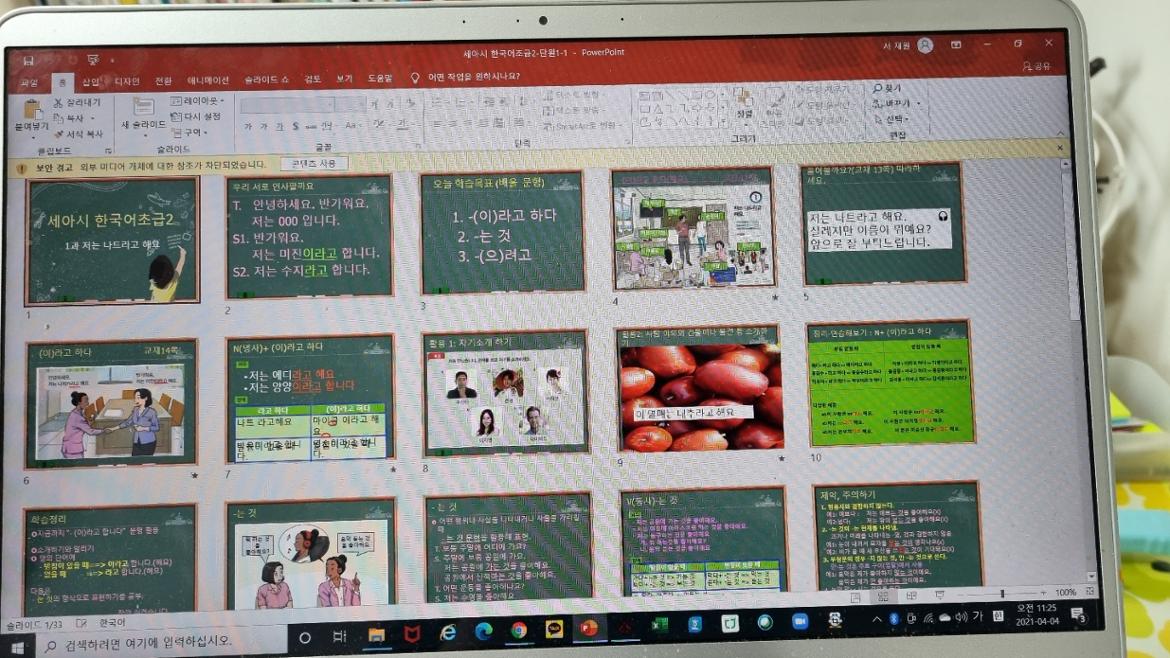
Task: Close the security warning bar
Action: click(x=1060, y=148)
